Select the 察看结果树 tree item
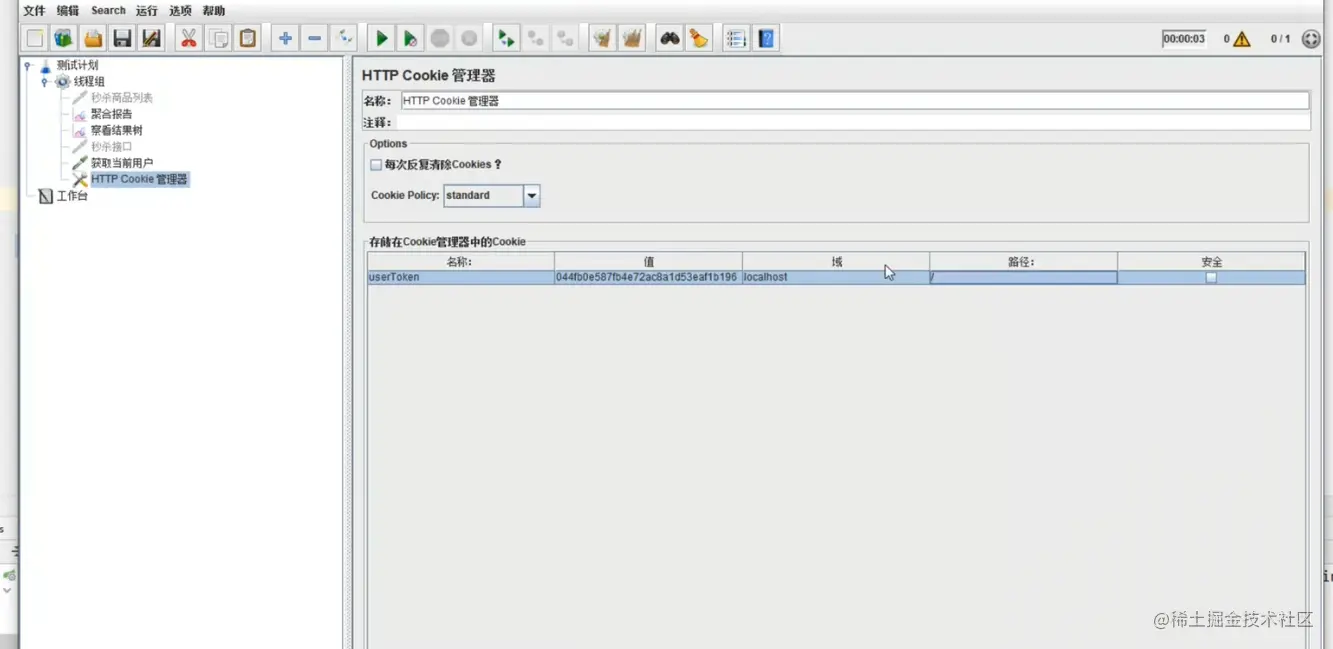The height and width of the screenshot is (649, 1333). pos(117,130)
